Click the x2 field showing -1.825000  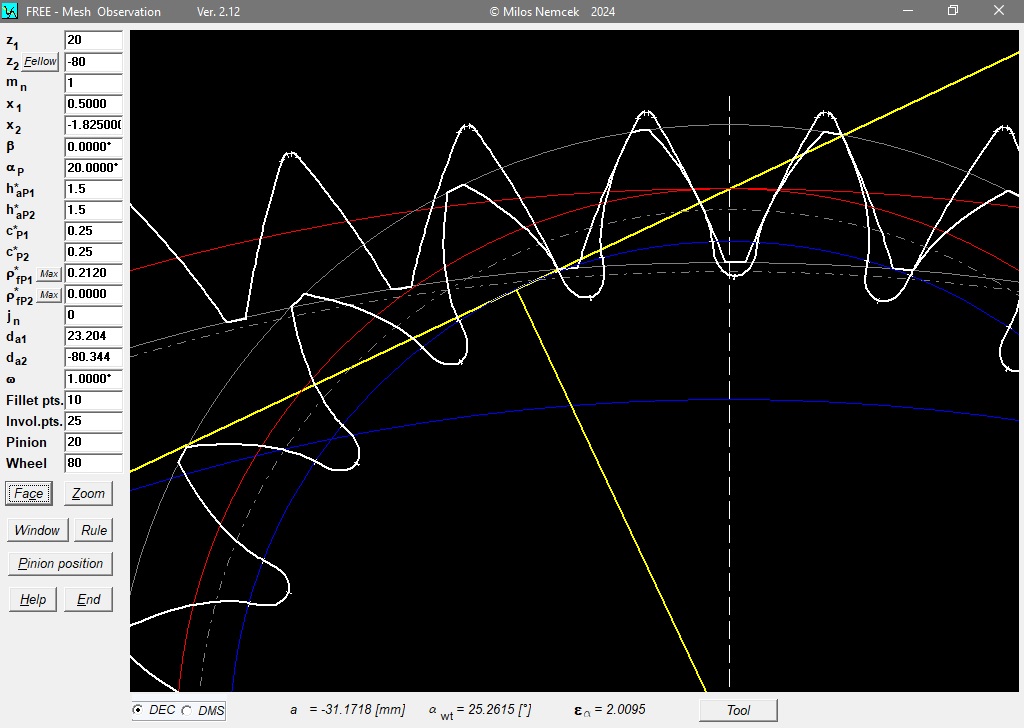pyautogui.click(x=93, y=125)
